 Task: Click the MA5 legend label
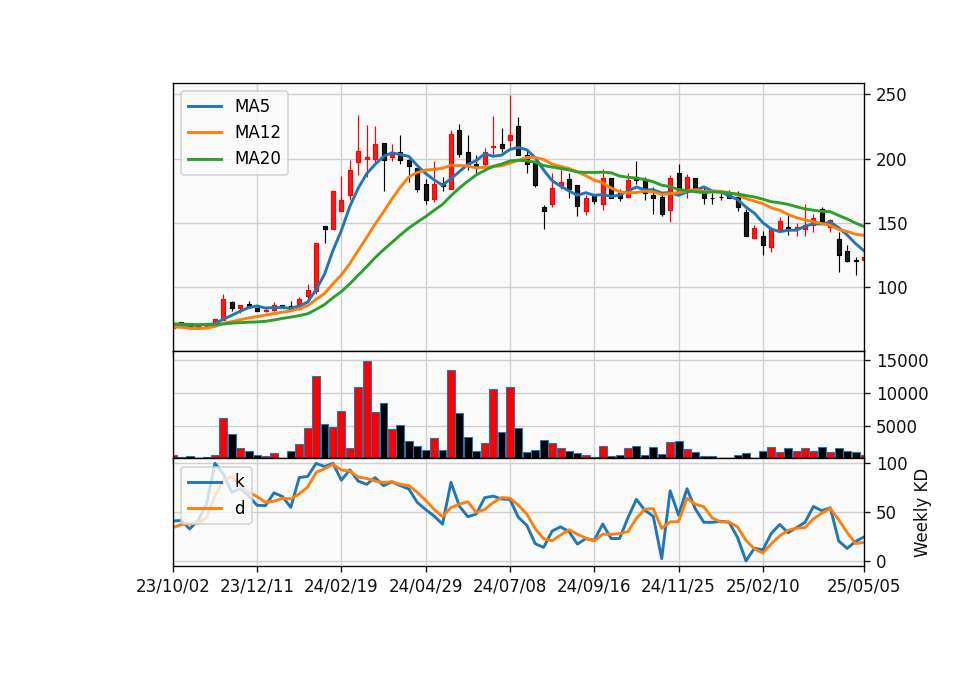[252, 106]
